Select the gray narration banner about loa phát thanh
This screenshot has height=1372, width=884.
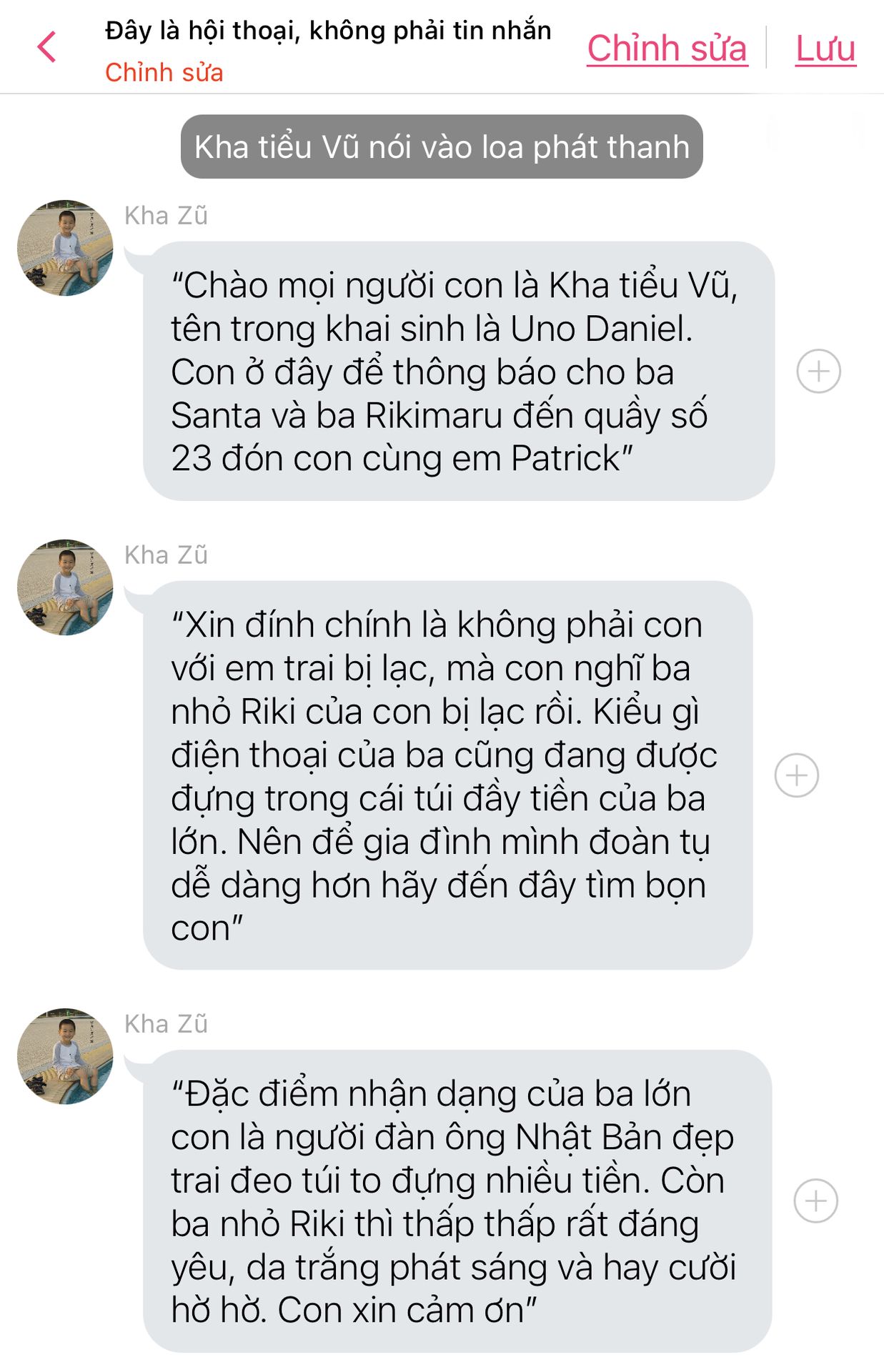[442, 146]
